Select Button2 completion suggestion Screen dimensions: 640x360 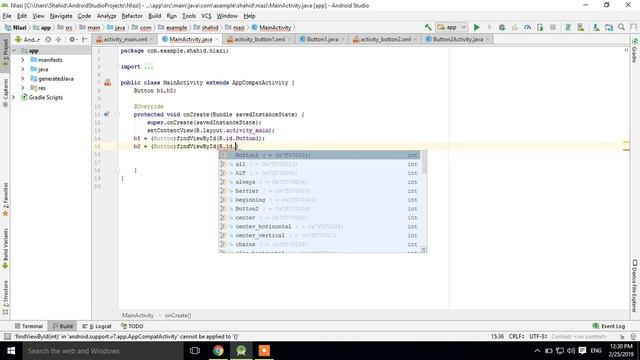[x=320, y=209]
